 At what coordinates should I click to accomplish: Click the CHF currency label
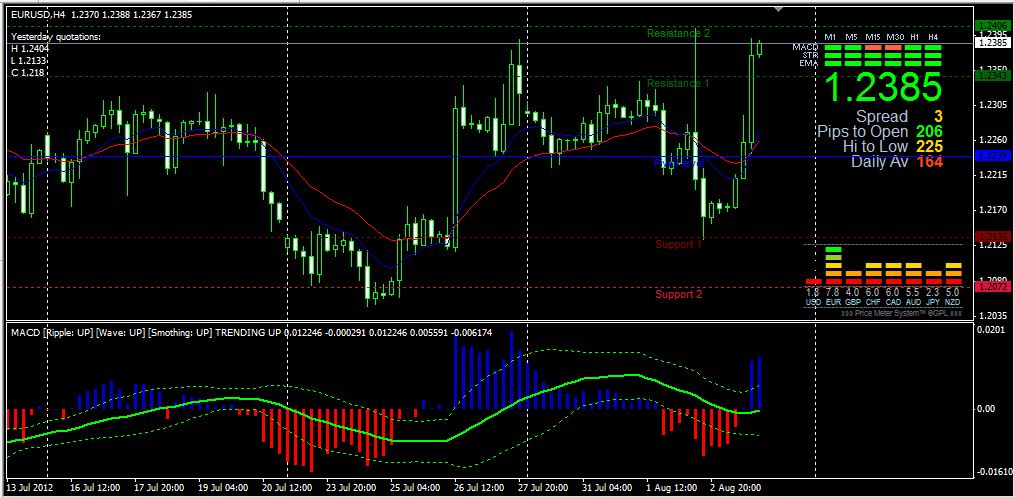[874, 302]
